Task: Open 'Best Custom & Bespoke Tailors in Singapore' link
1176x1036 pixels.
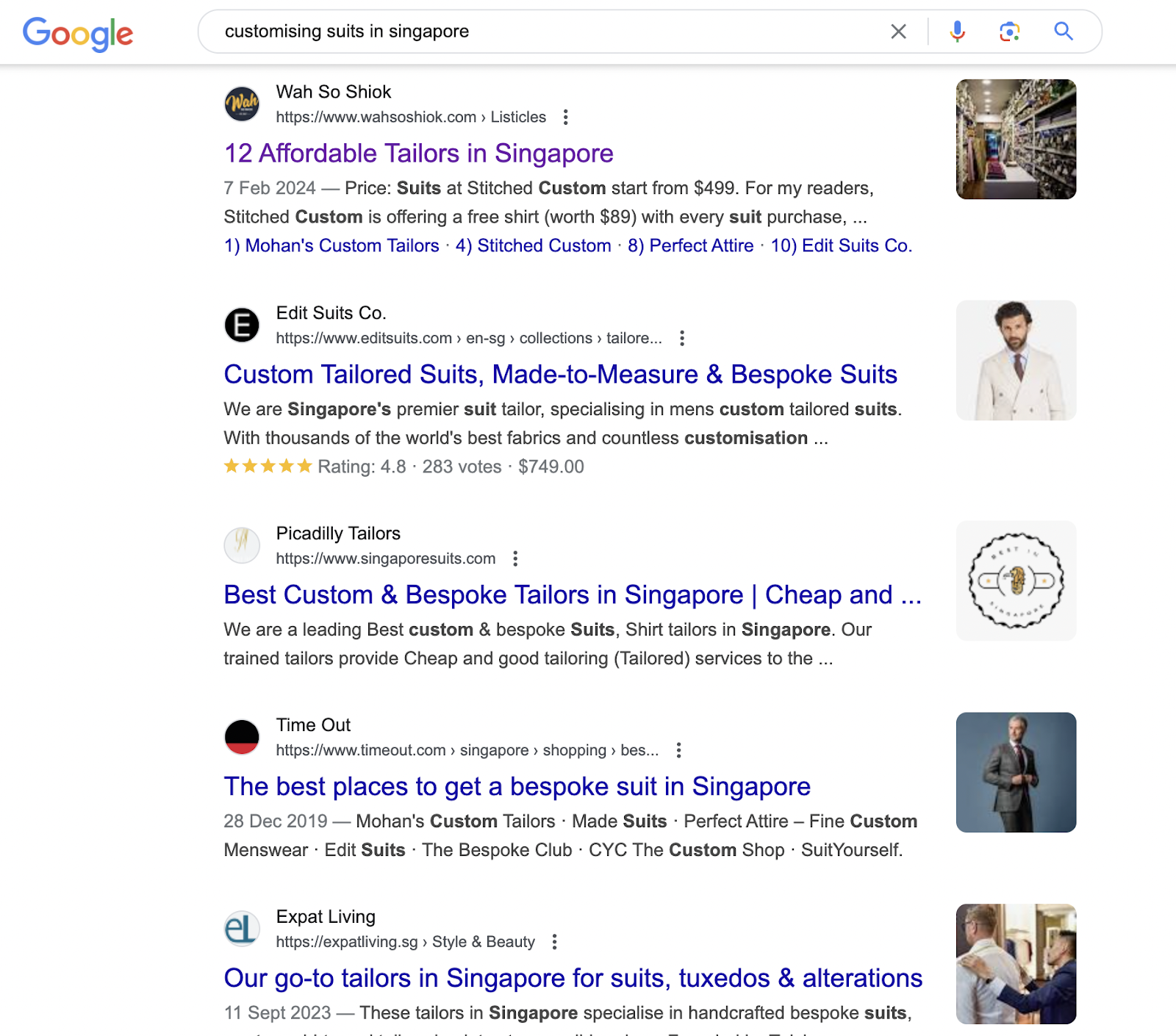Action: 573,594
